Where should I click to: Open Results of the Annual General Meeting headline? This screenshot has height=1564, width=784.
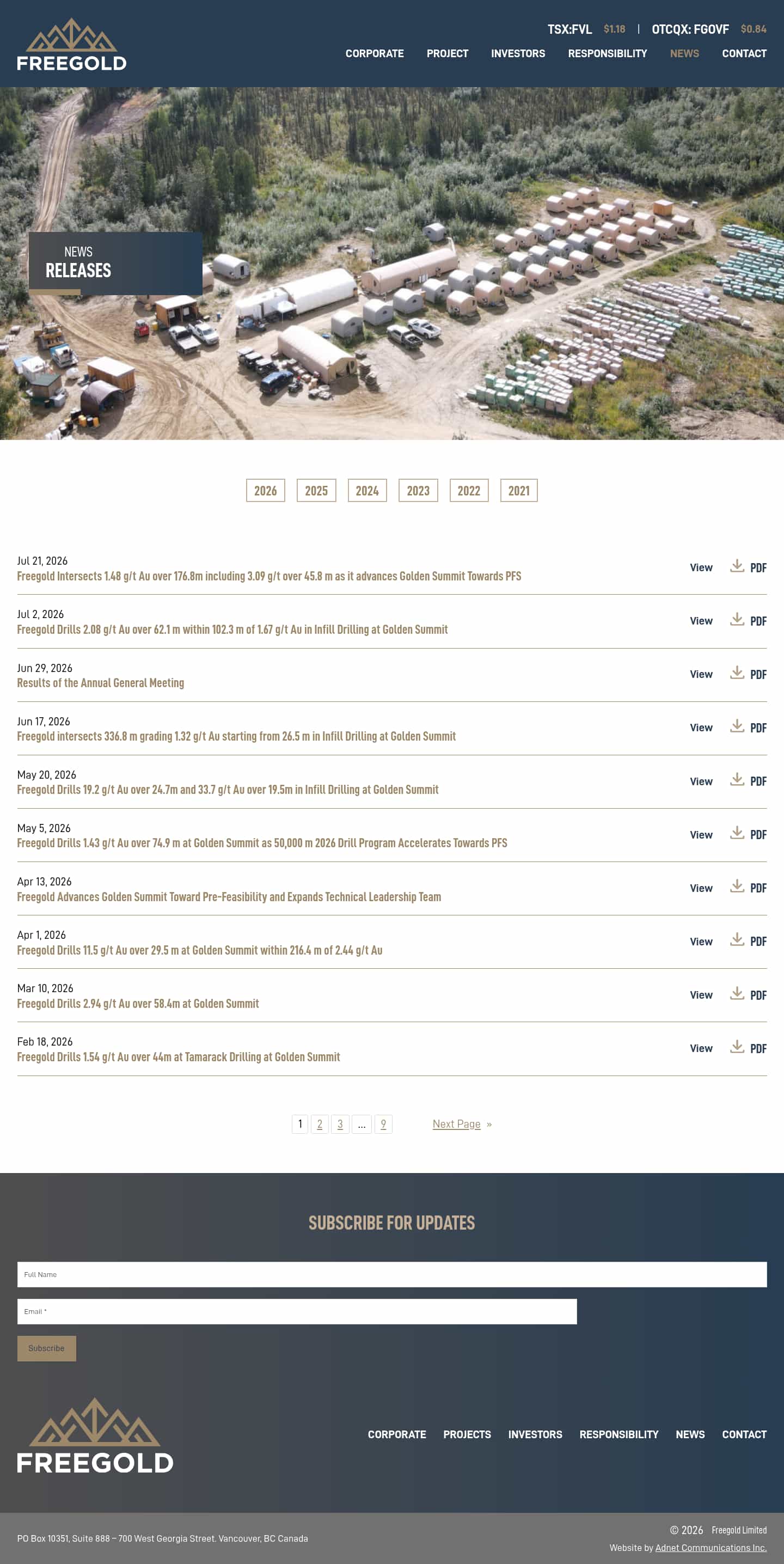click(100, 683)
